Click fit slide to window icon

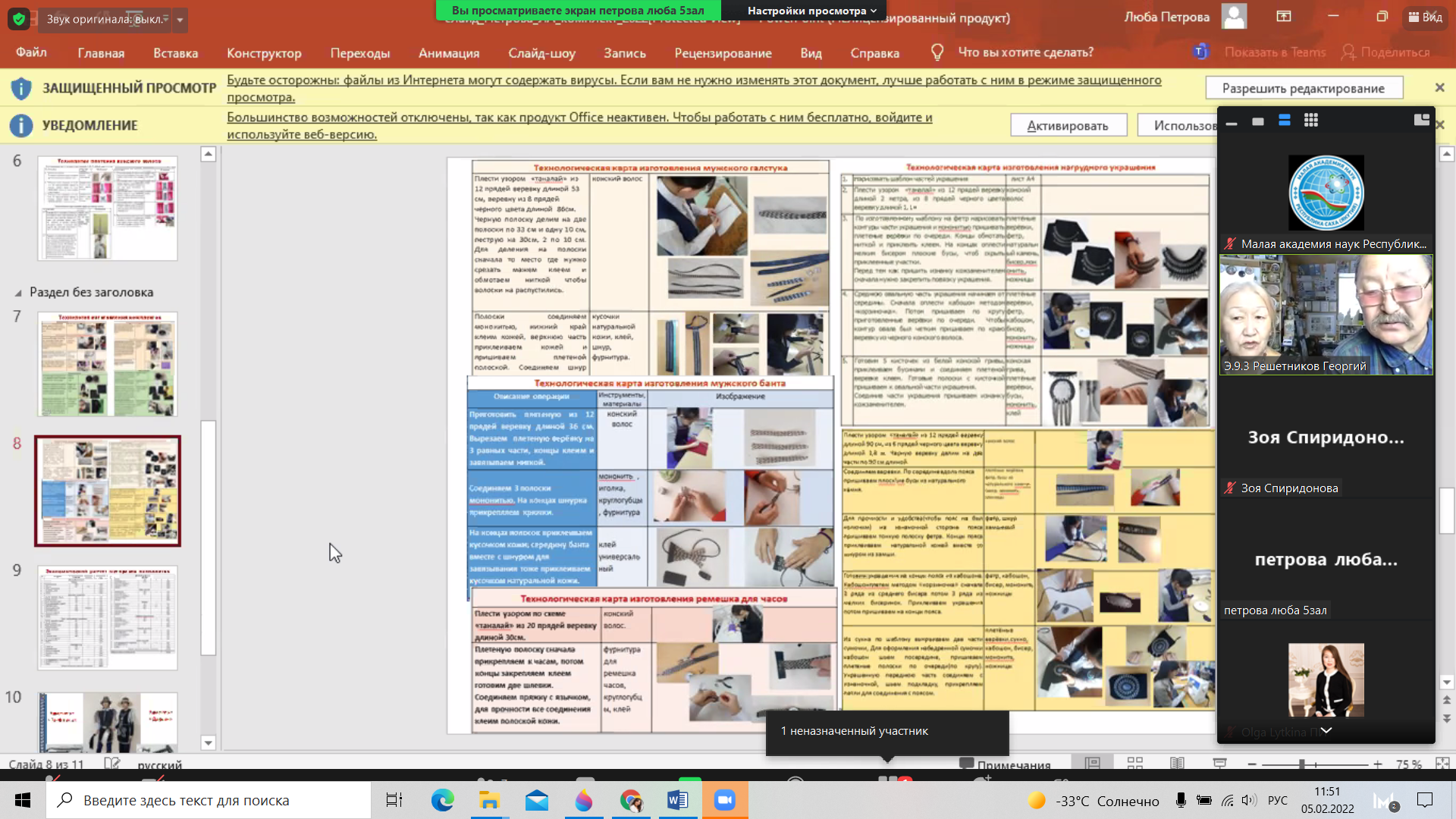pos(1442,764)
